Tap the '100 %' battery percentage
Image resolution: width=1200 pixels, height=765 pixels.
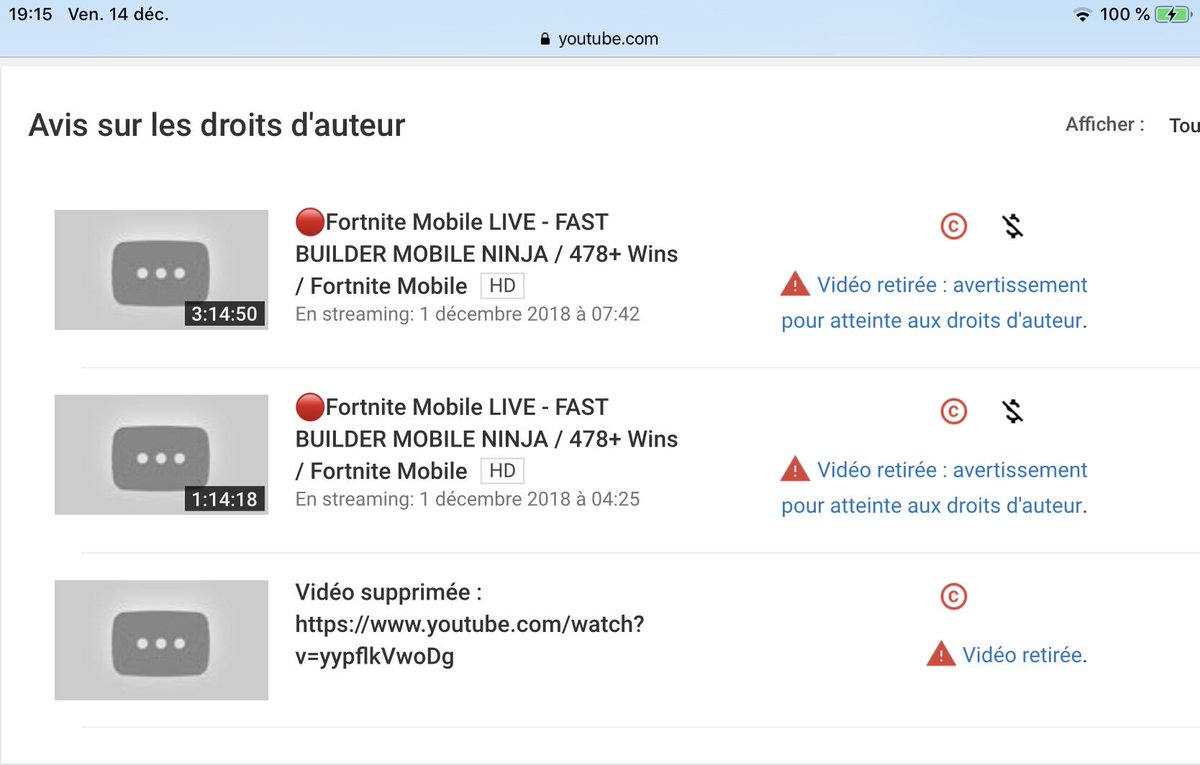(1125, 15)
